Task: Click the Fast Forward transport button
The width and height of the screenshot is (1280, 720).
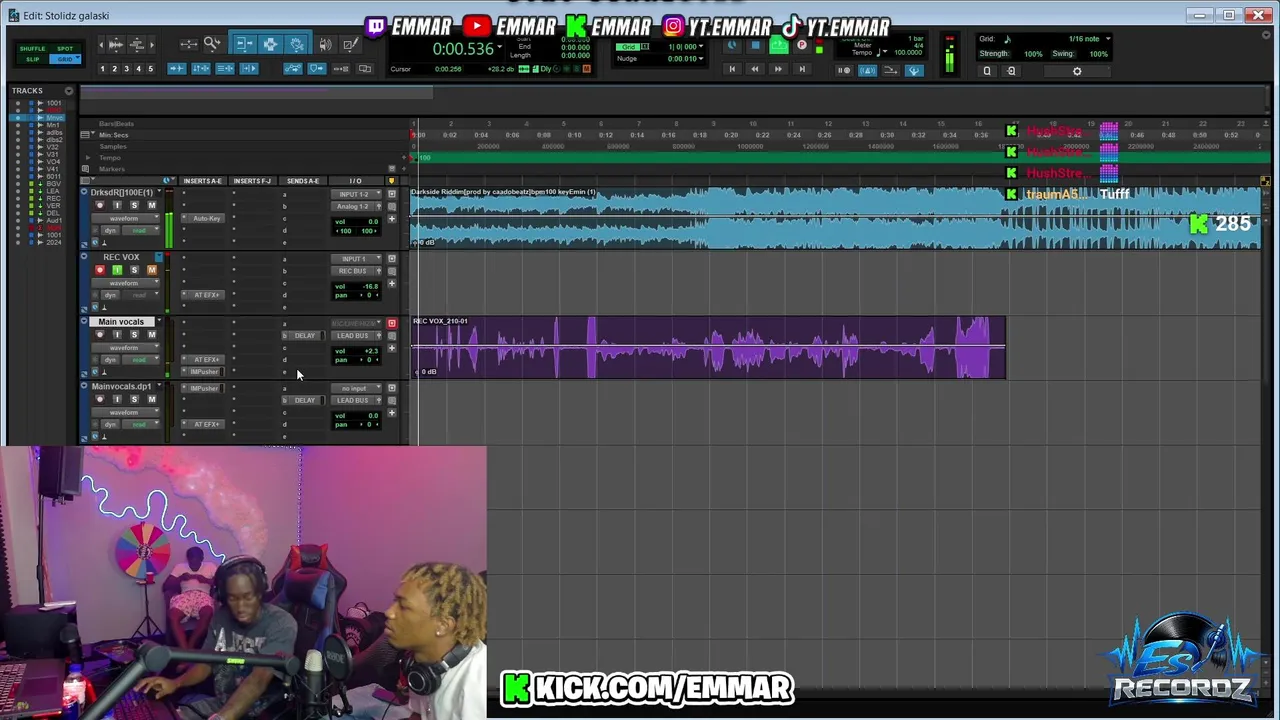Action: coord(779,69)
